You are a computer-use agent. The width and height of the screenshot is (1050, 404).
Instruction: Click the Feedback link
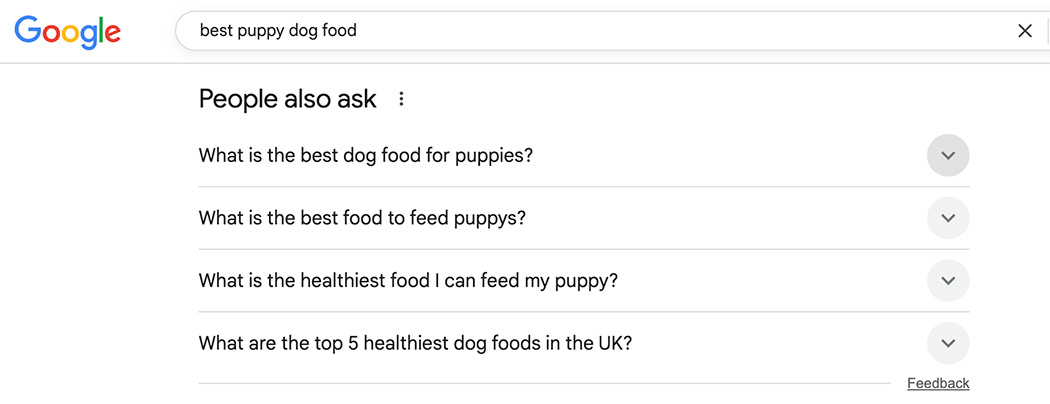tap(938, 383)
